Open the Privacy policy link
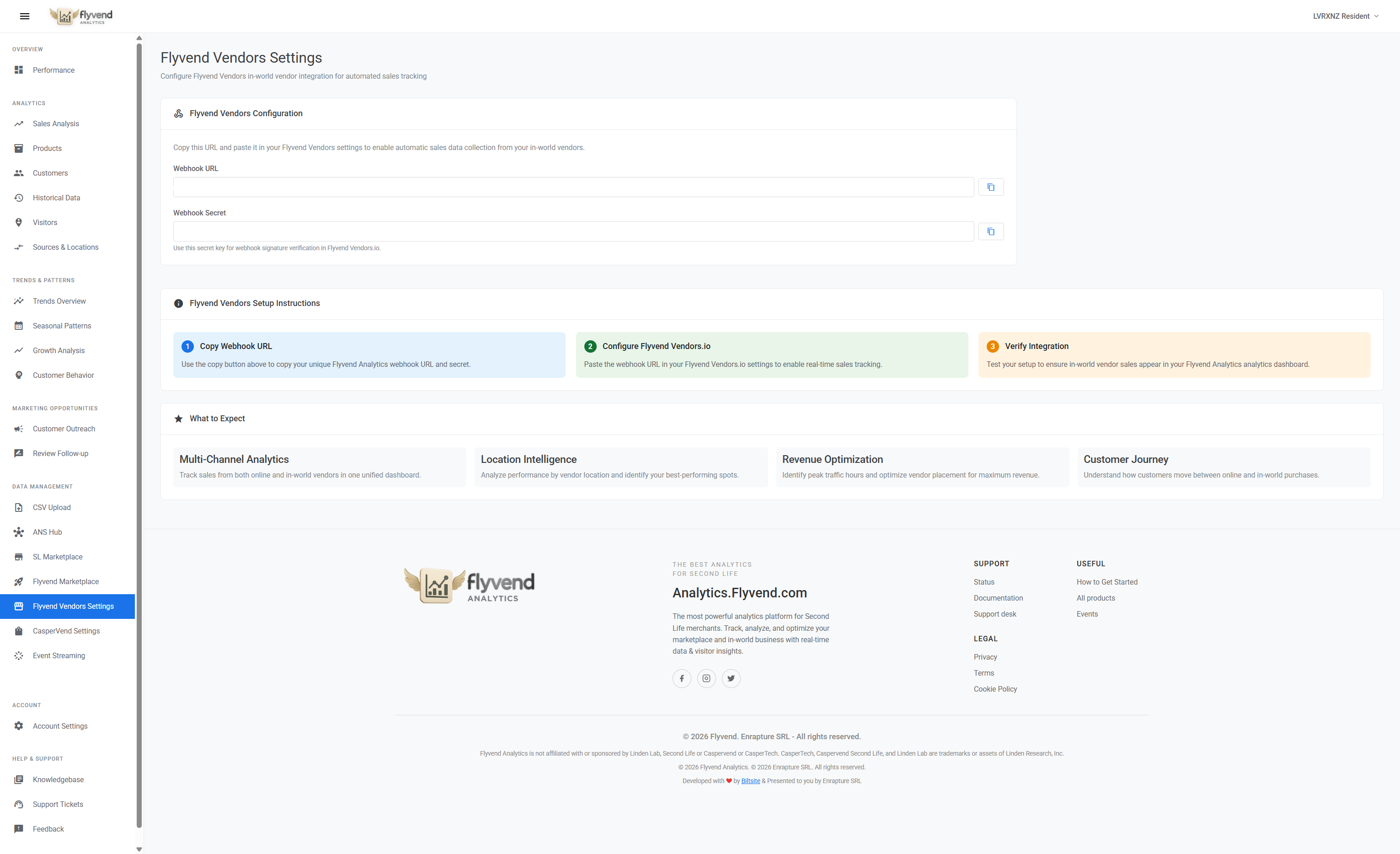Screen dimensions: 1400x854 coord(985,657)
